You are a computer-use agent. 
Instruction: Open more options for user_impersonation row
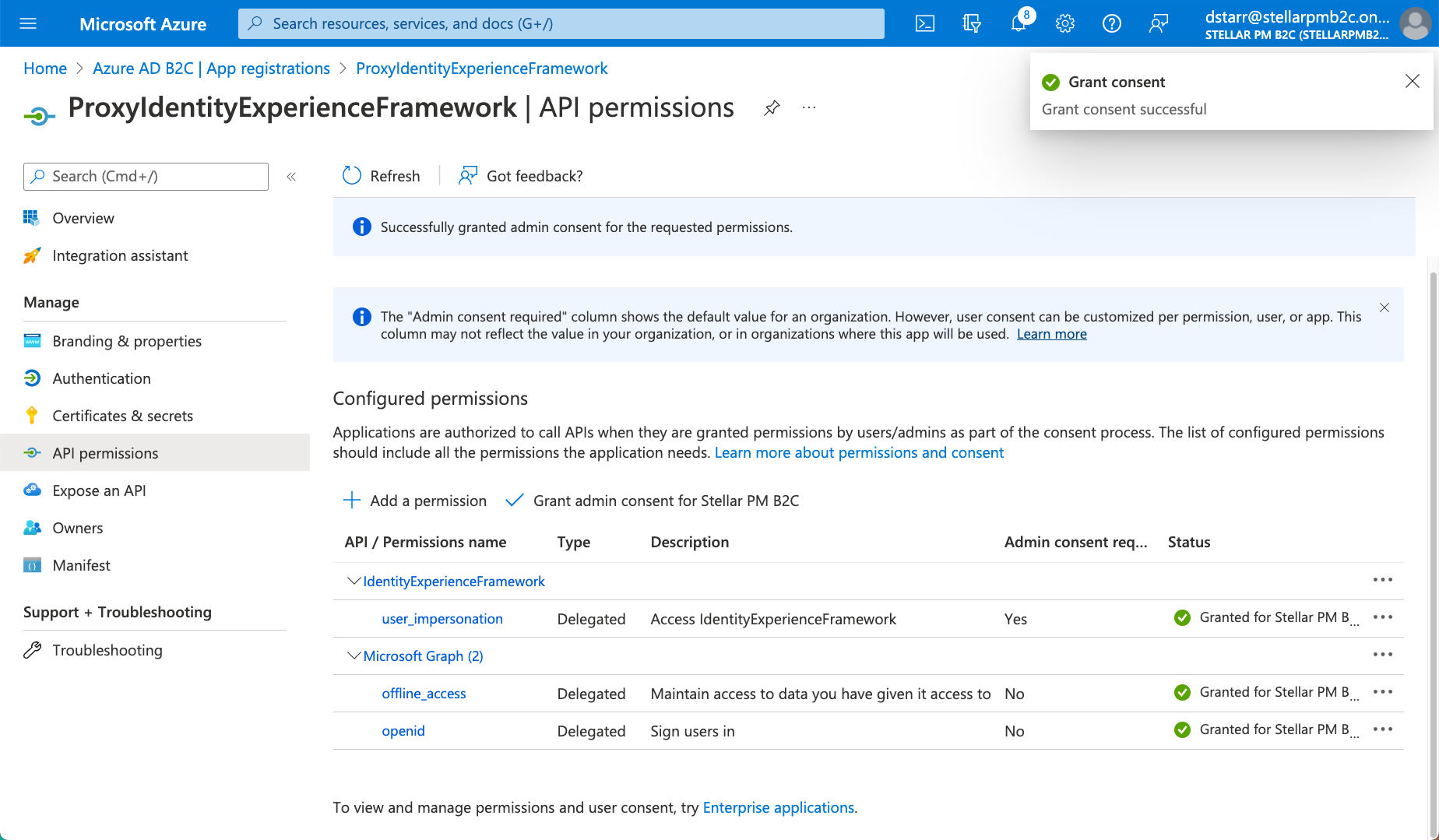pyautogui.click(x=1382, y=617)
